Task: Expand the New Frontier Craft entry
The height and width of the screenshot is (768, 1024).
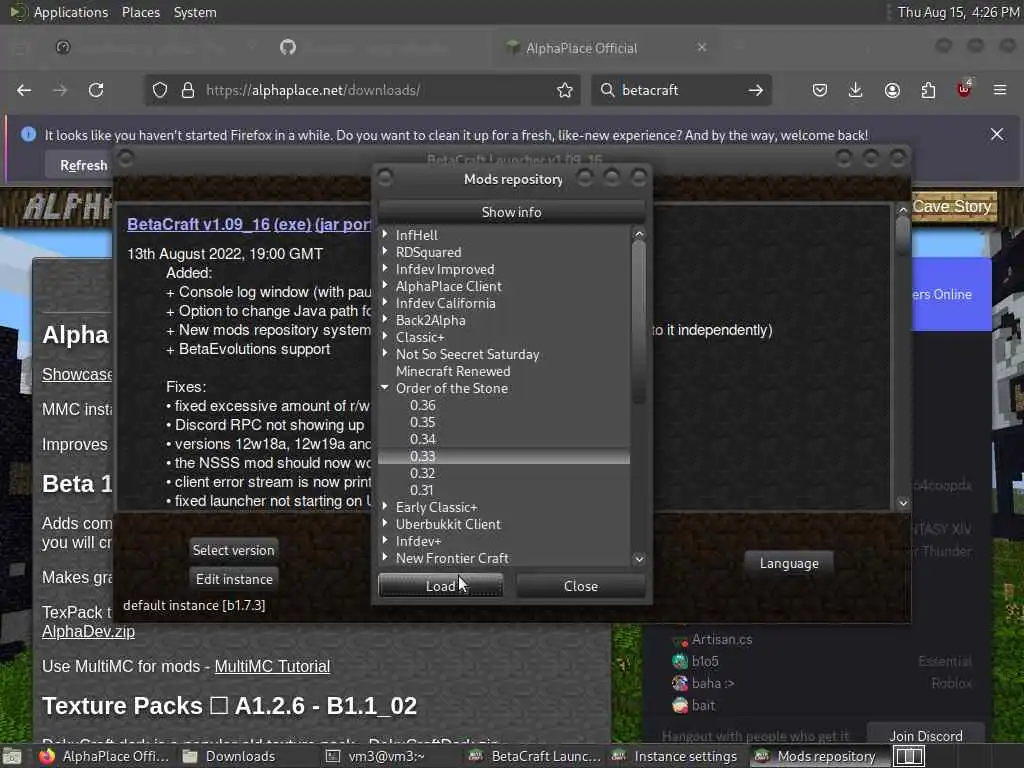Action: (385, 557)
